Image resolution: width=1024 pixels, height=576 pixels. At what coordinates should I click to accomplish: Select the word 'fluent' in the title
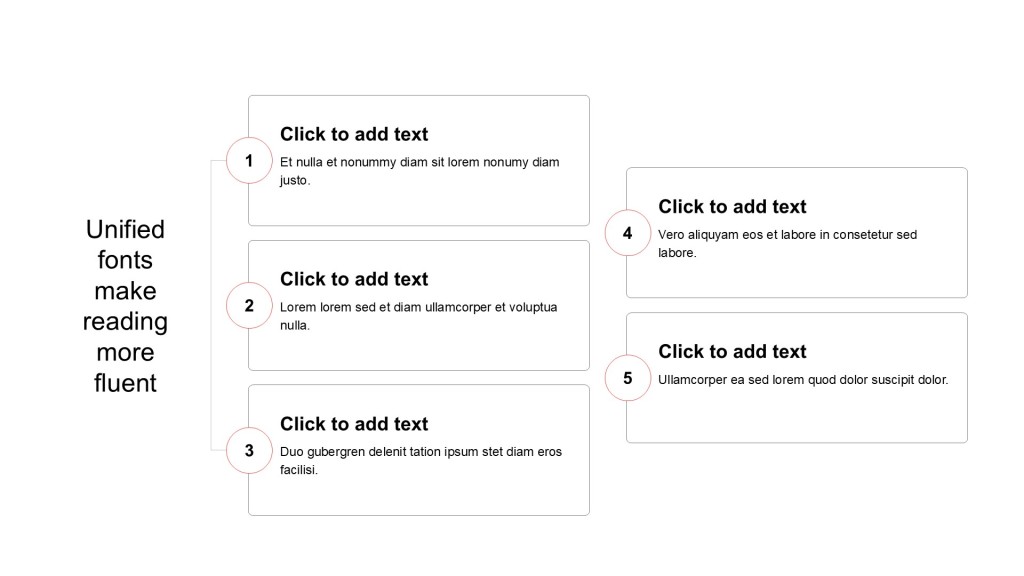tap(125, 383)
